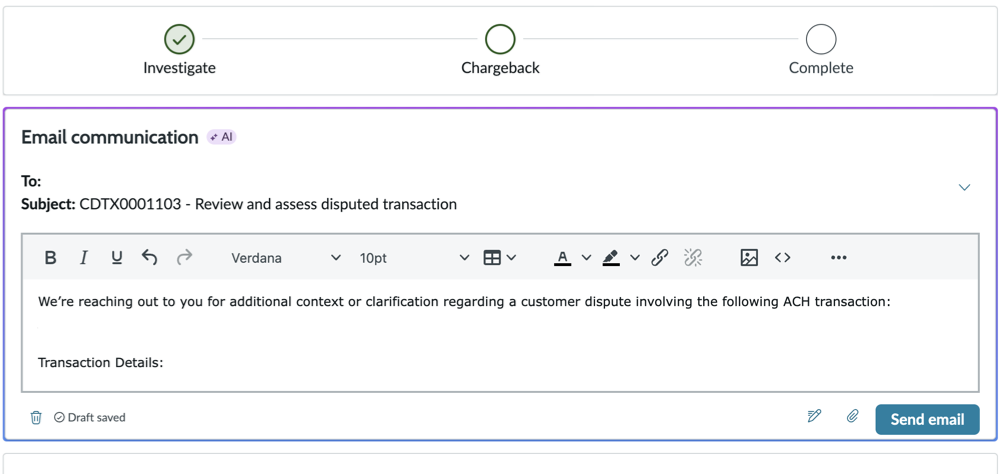Screen dimensions: 1000x474
Task: Go to the Complete step circle
Action: [821, 39]
